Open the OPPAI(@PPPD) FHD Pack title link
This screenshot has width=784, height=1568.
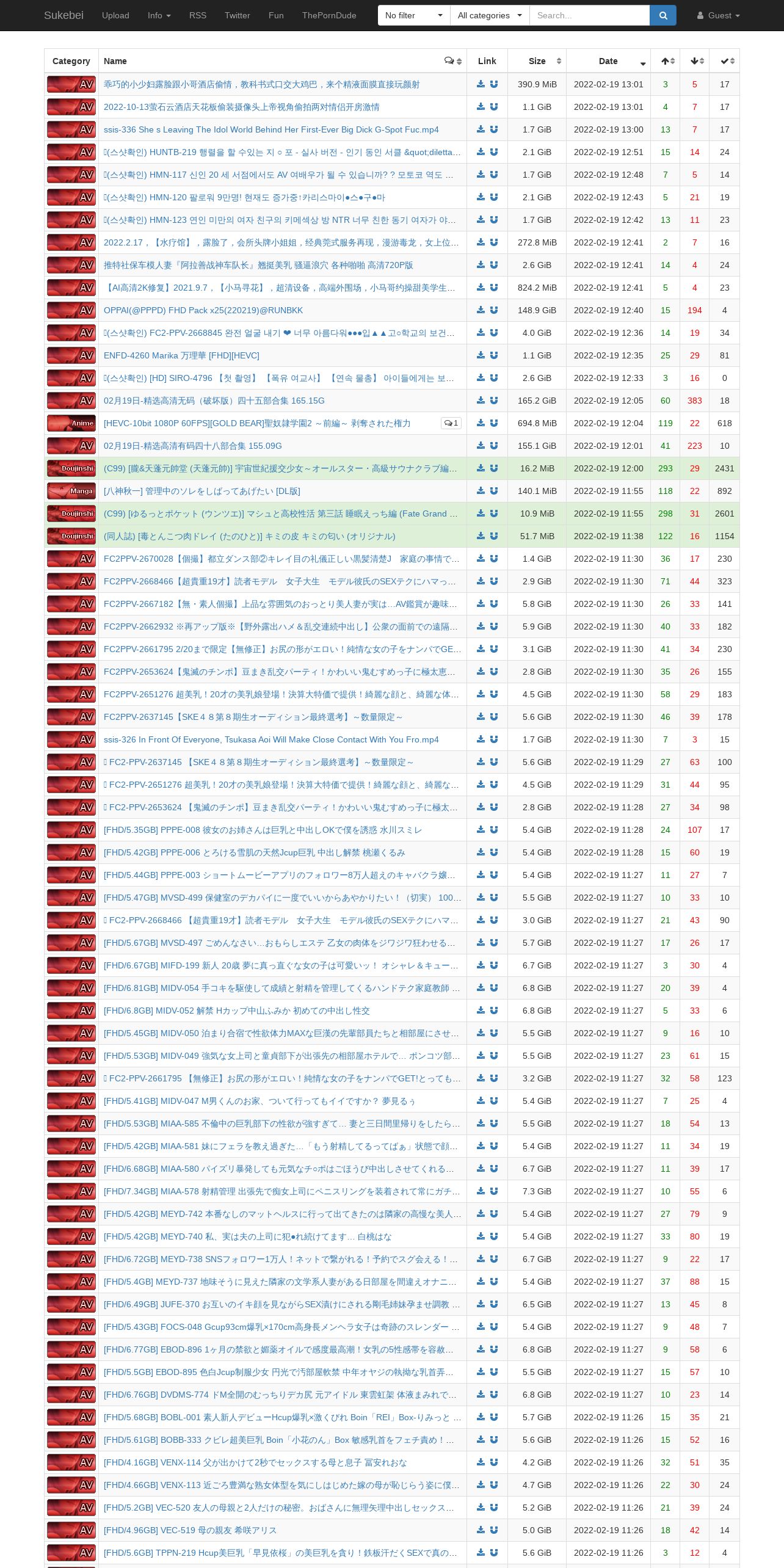[x=203, y=310]
